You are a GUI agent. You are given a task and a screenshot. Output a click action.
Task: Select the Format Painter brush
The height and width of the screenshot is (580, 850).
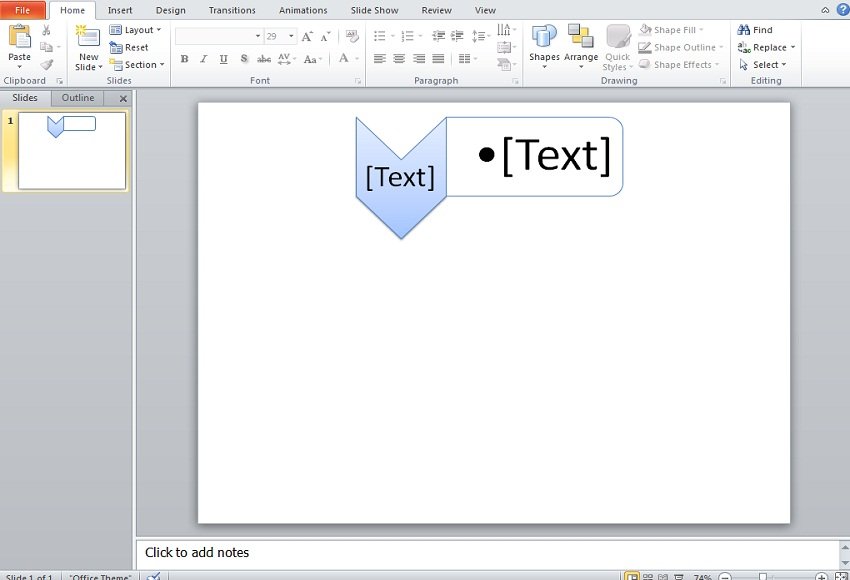tap(47, 65)
